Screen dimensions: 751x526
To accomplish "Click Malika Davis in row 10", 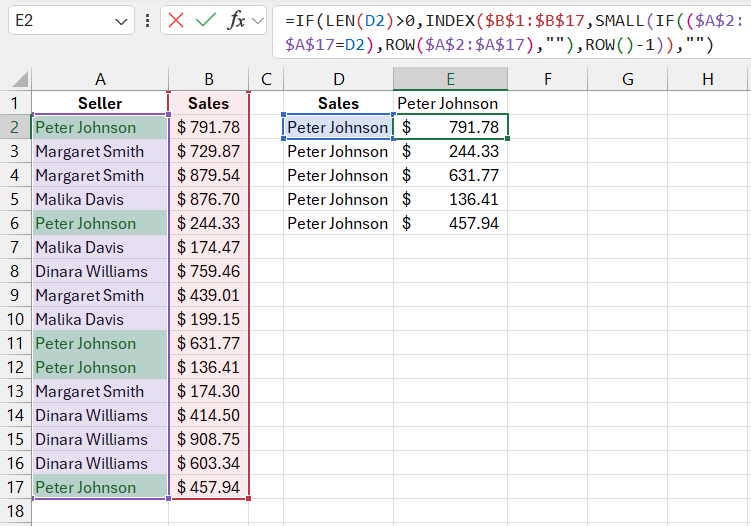I will 100,319.
